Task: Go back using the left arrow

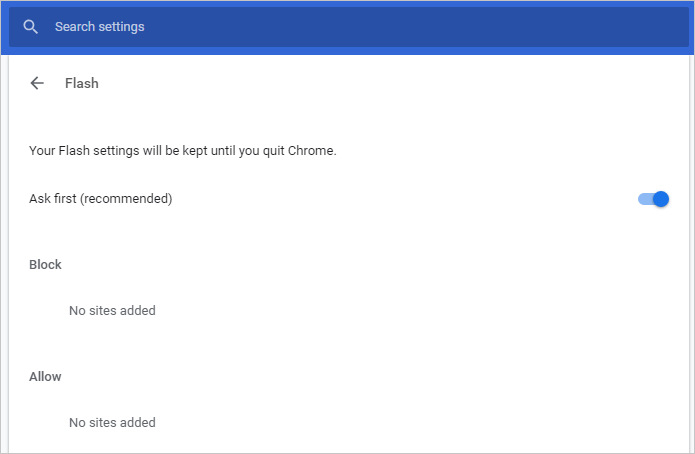Action: pyautogui.click(x=37, y=83)
